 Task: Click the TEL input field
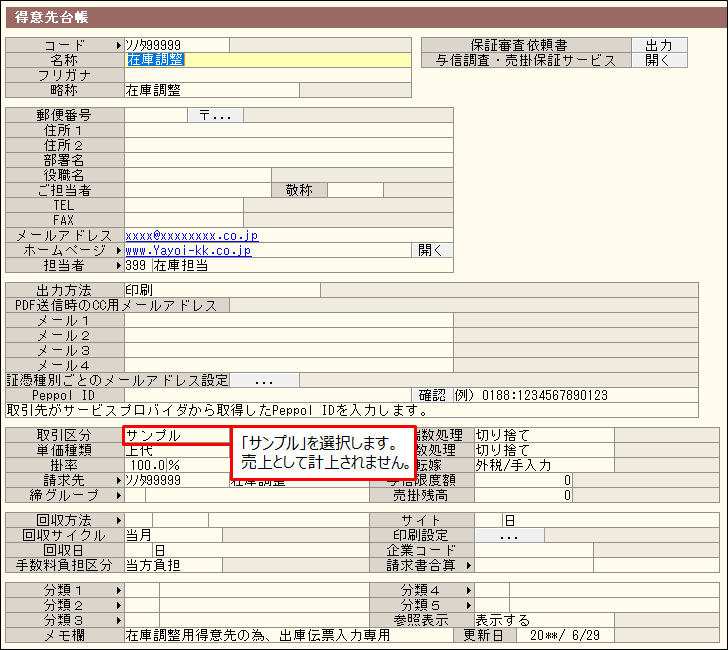click(184, 205)
